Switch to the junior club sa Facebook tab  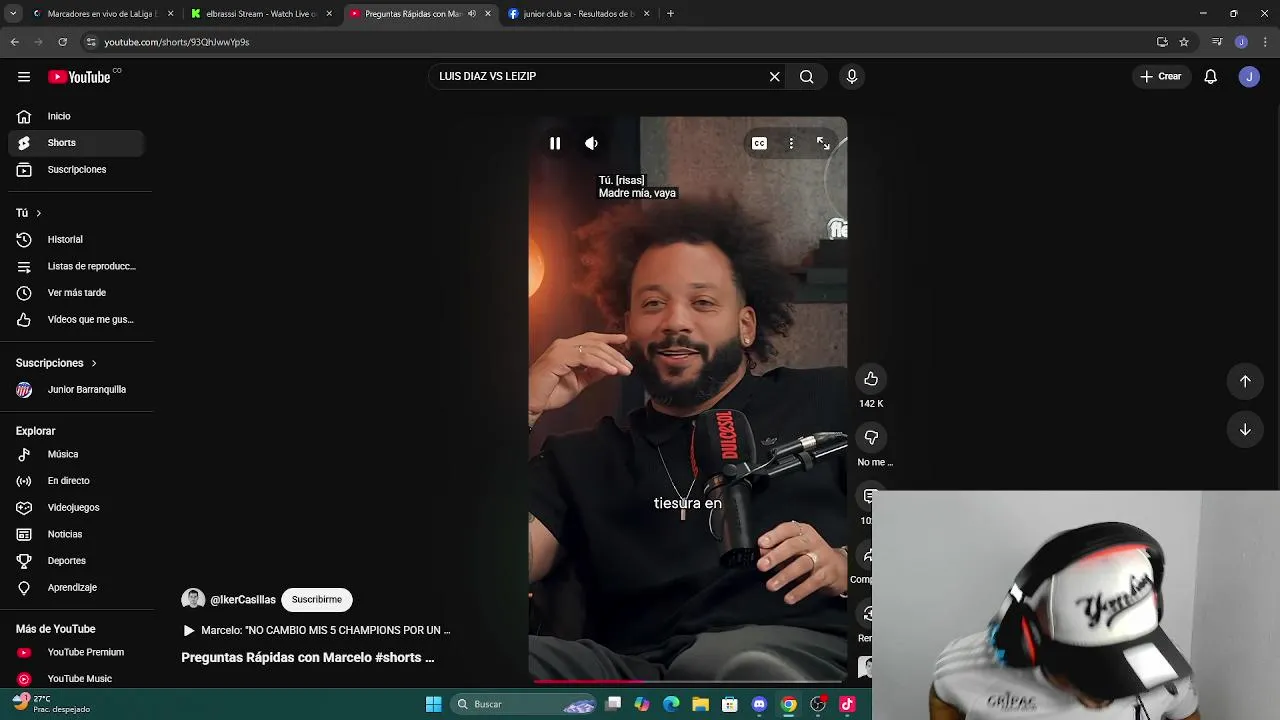click(578, 14)
